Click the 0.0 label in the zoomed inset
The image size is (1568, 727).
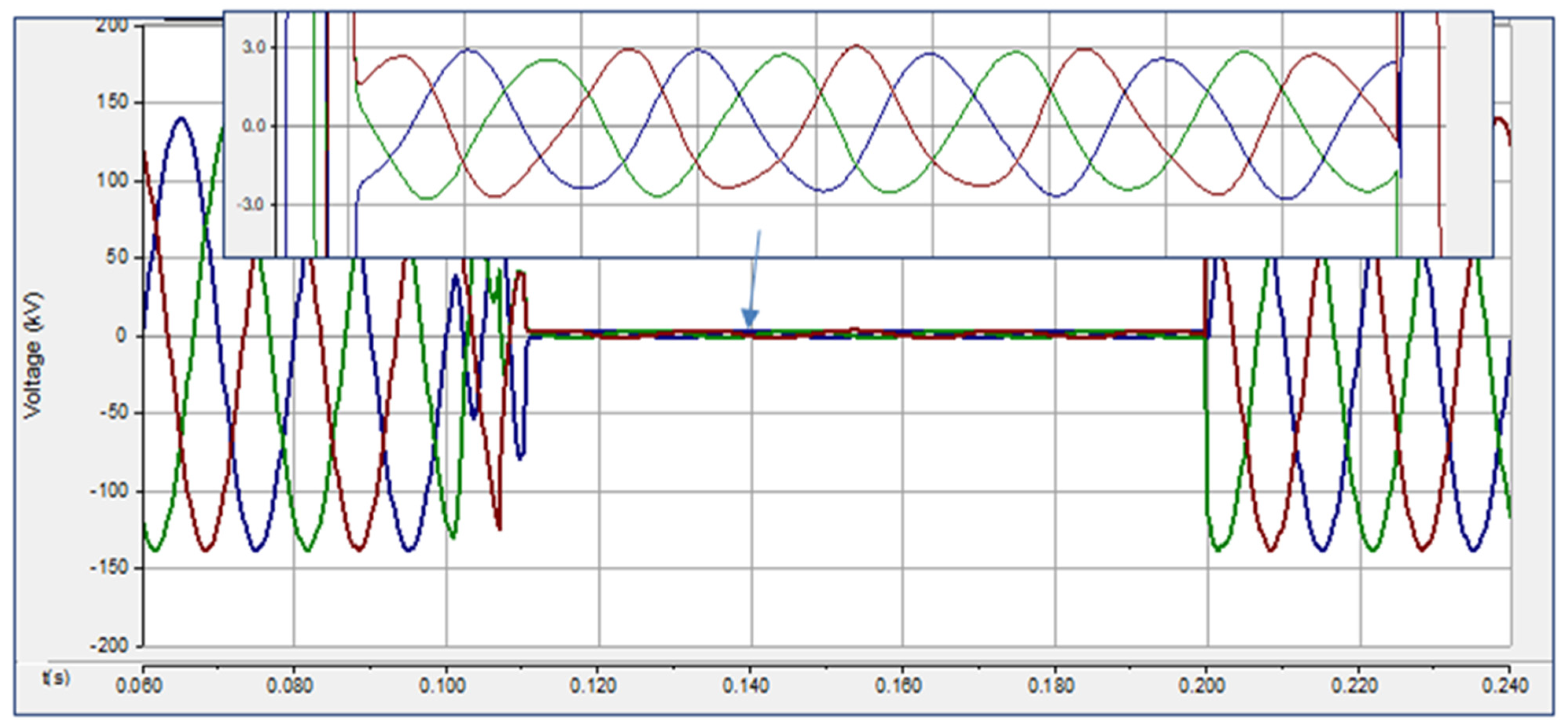(254, 126)
